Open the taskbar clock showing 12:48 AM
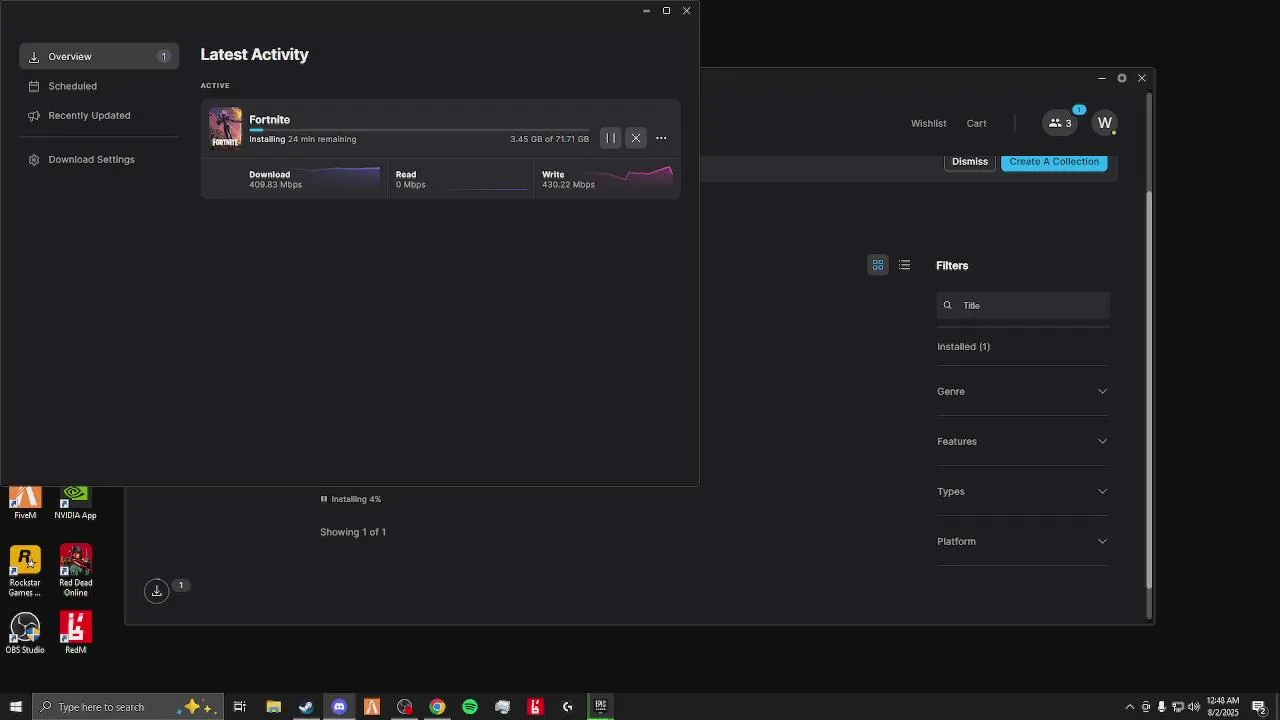The height and width of the screenshot is (720, 1280). tap(1223, 707)
